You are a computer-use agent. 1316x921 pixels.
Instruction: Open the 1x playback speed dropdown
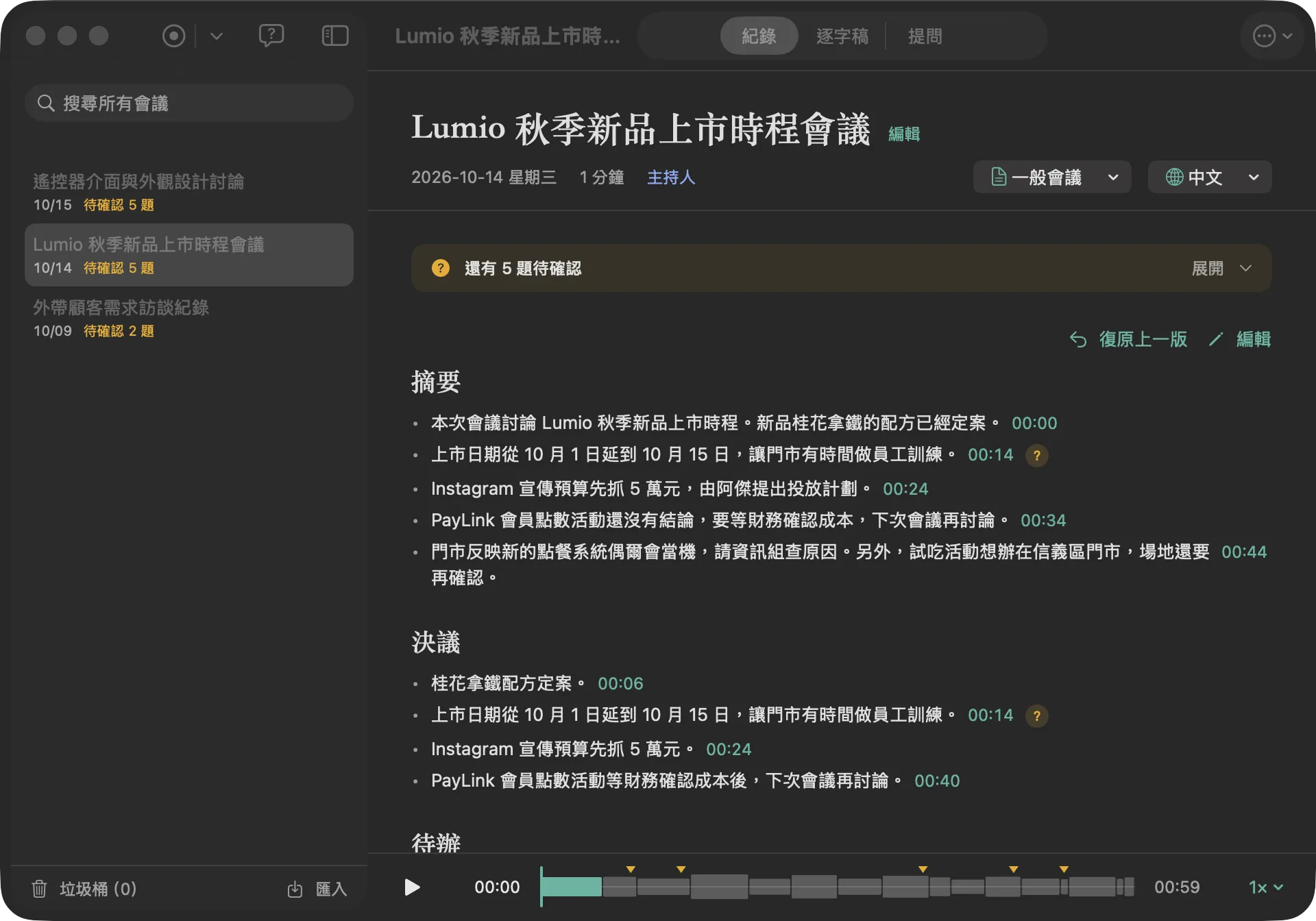click(x=1265, y=887)
